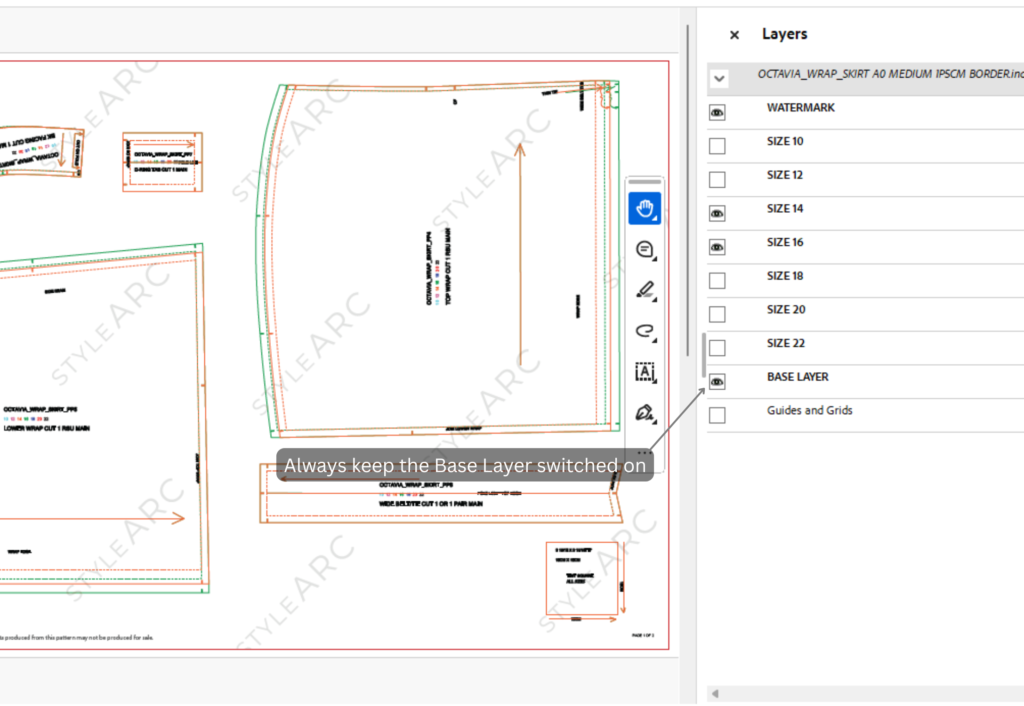Select the SIZE 16 layer name
The width and height of the screenshot is (1024, 706).
coord(785,242)
